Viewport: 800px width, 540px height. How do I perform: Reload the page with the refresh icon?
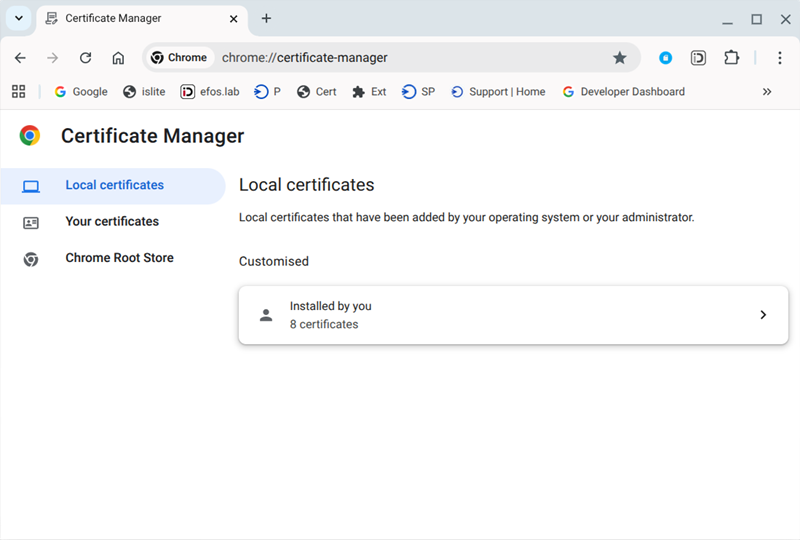click(x=85, y=58)
